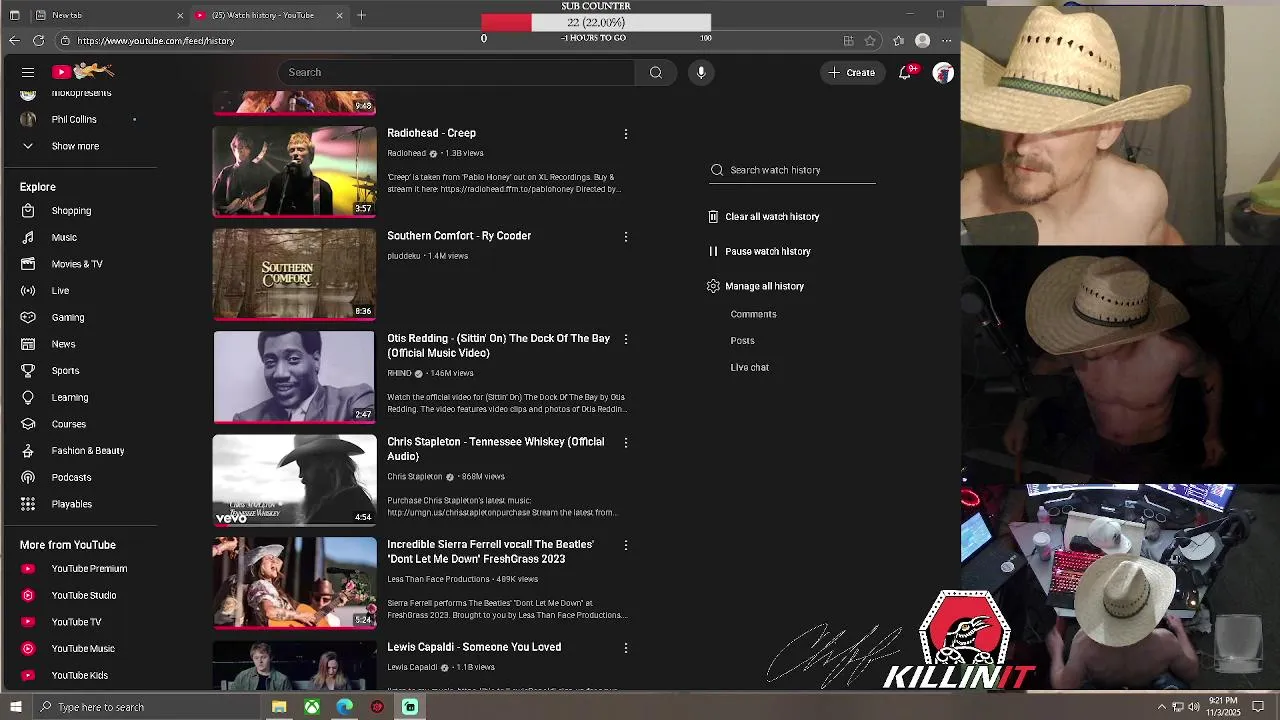Click the address bar URL
The height and width of the screenshot is (720, 1280).
(x=155, y=41)
